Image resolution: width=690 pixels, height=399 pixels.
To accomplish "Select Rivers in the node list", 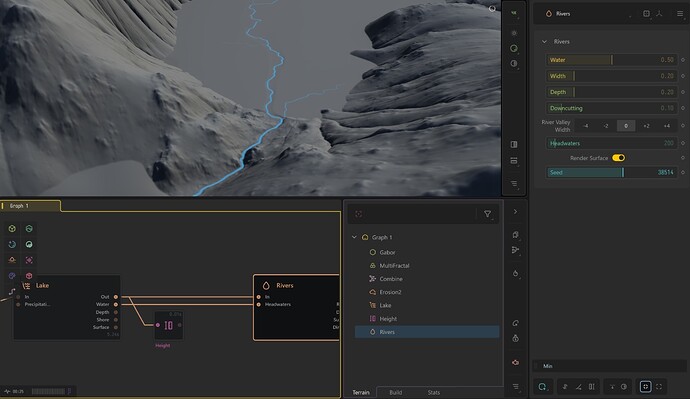I will (x=427, y=332).
